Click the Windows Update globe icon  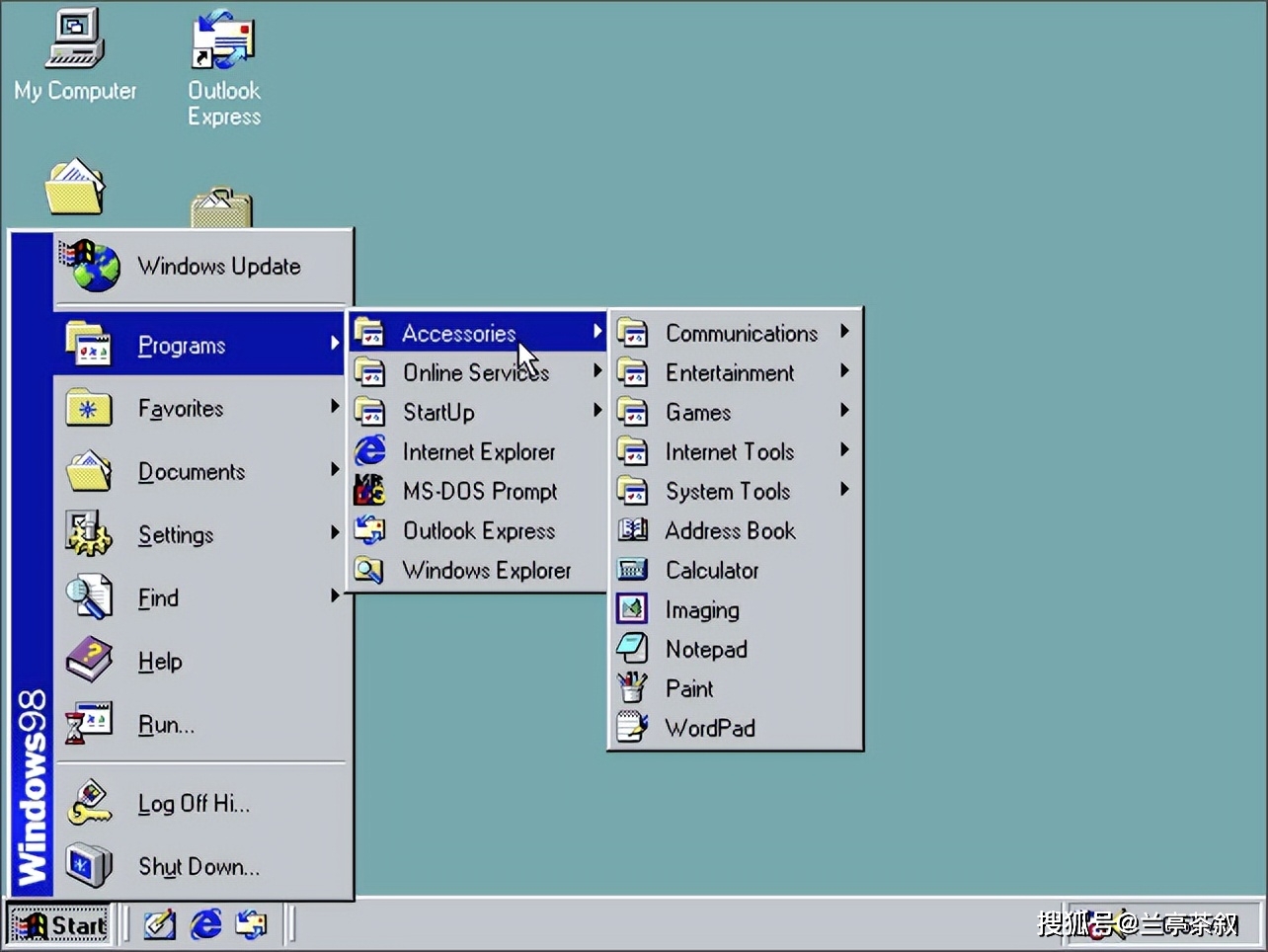pyautogui.click(x=91, y=266)
